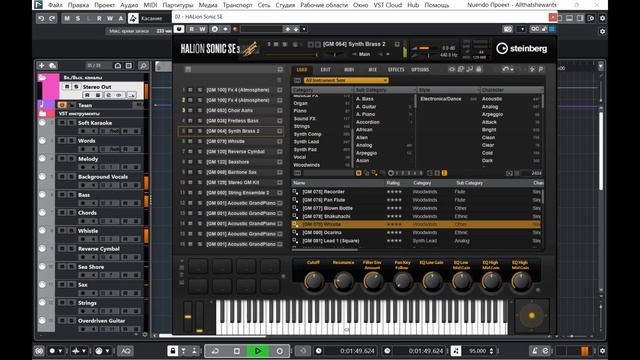Switch to the EFFECTS tab in HALion

[x=396, y=70]
